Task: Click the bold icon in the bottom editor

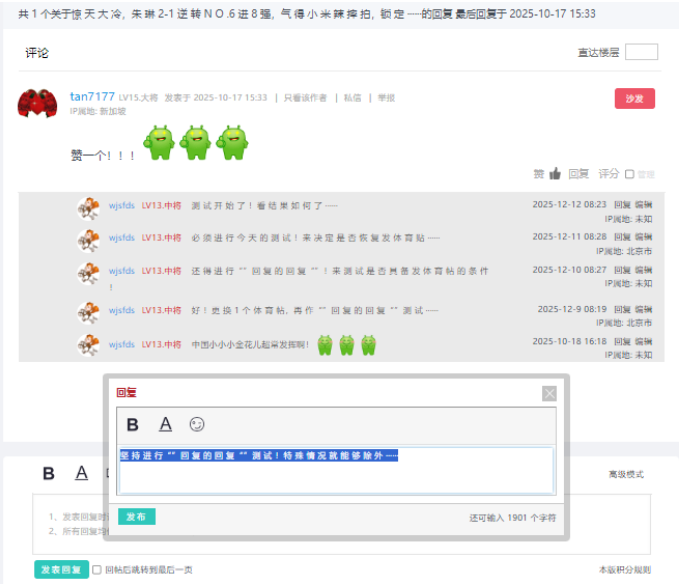Action: 48,473
